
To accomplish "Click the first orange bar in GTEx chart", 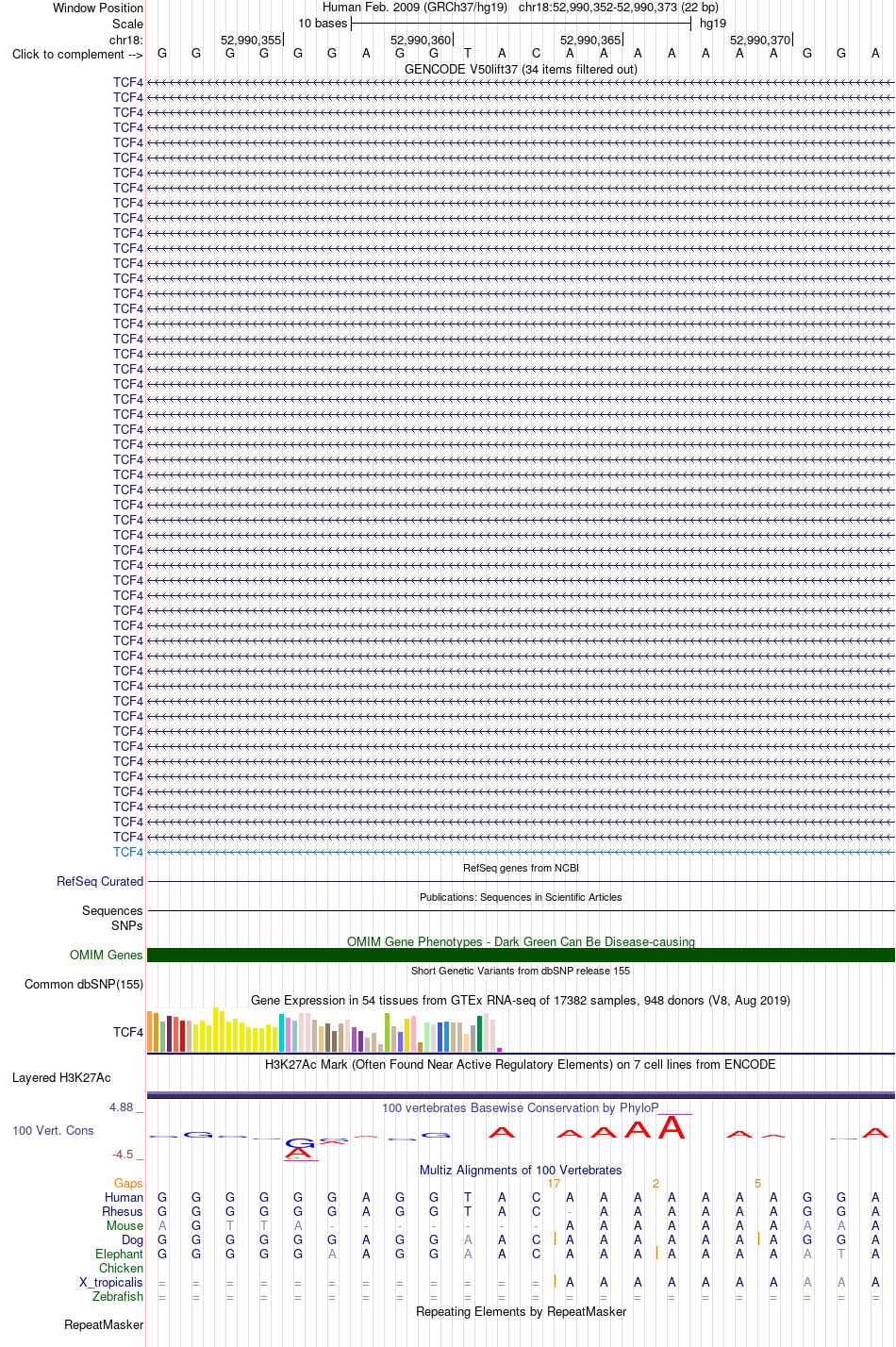I will [149, 1031].
